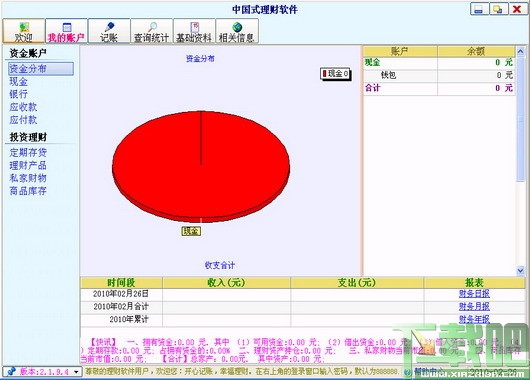The width and height of the screenshot is (530, 380).
Task: Open the 相关信息 globe icon
Action: pos(237,27)
